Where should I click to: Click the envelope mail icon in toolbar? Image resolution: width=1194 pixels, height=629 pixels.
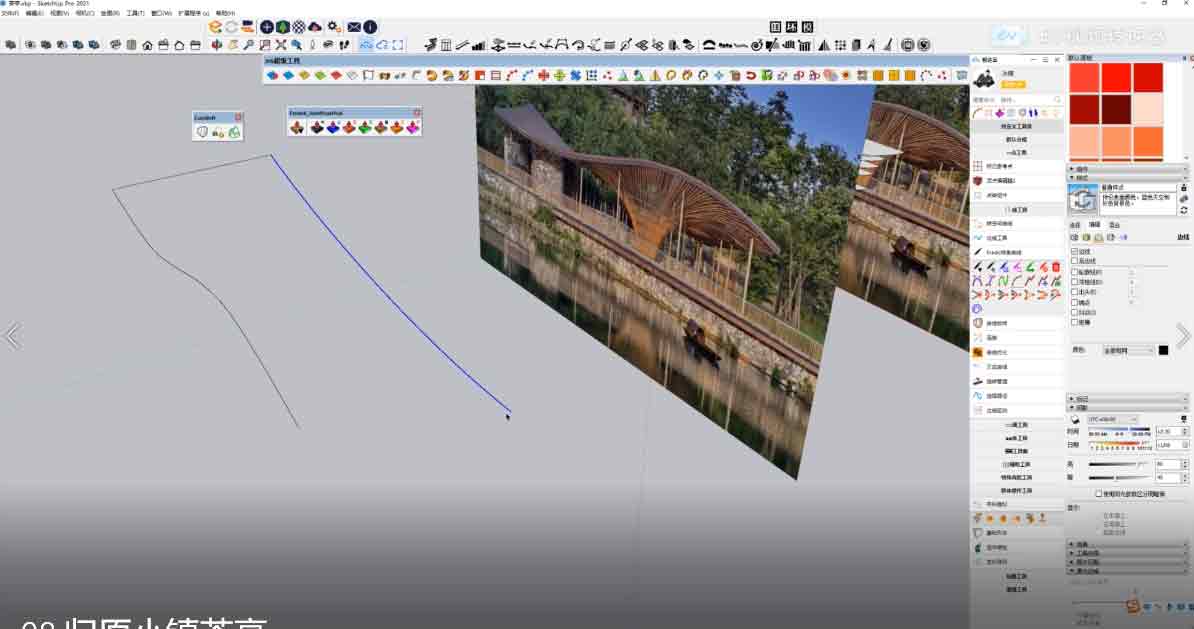tap(354, 27)
